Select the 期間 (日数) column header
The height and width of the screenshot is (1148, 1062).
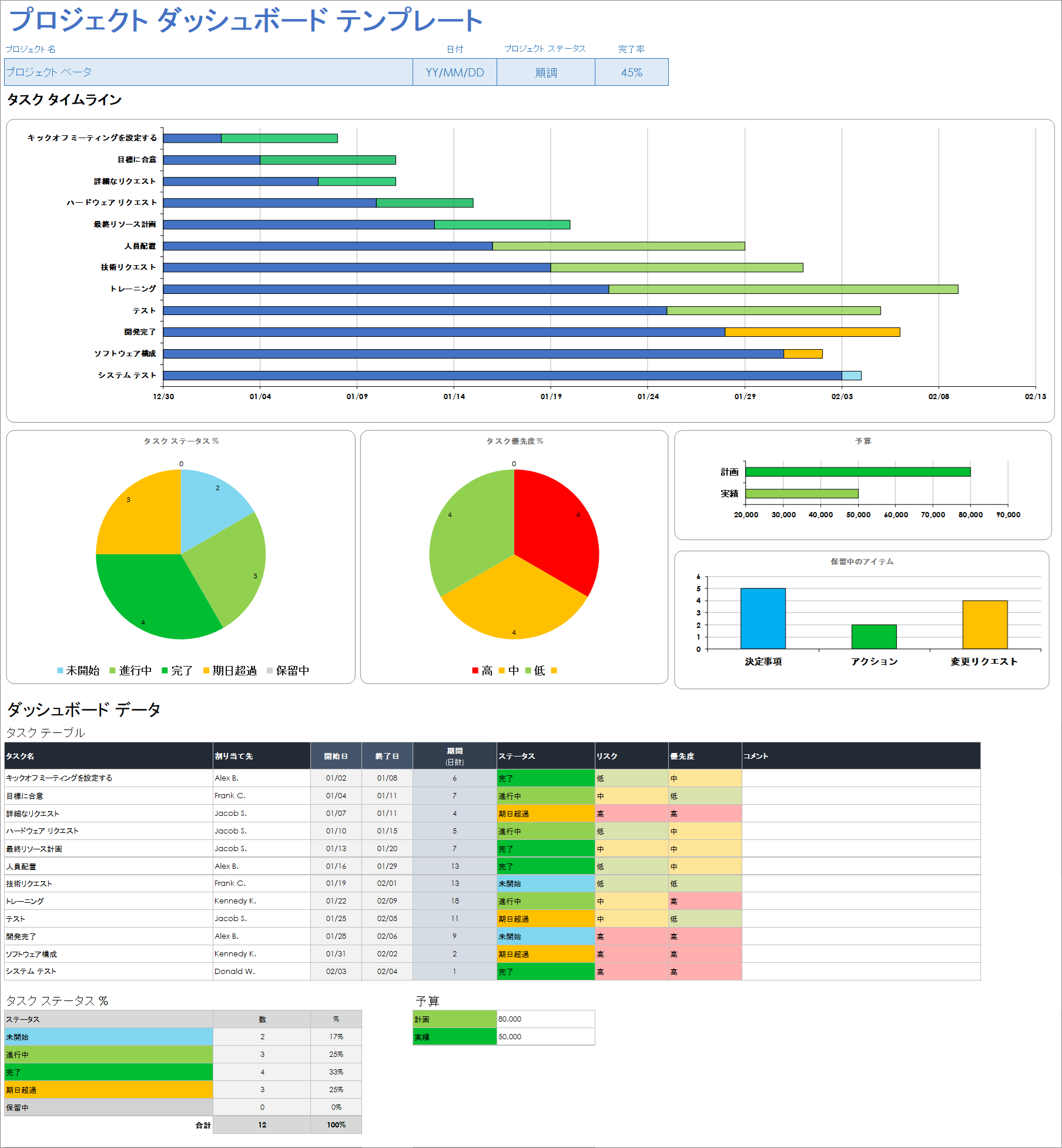tap(455, 756)
